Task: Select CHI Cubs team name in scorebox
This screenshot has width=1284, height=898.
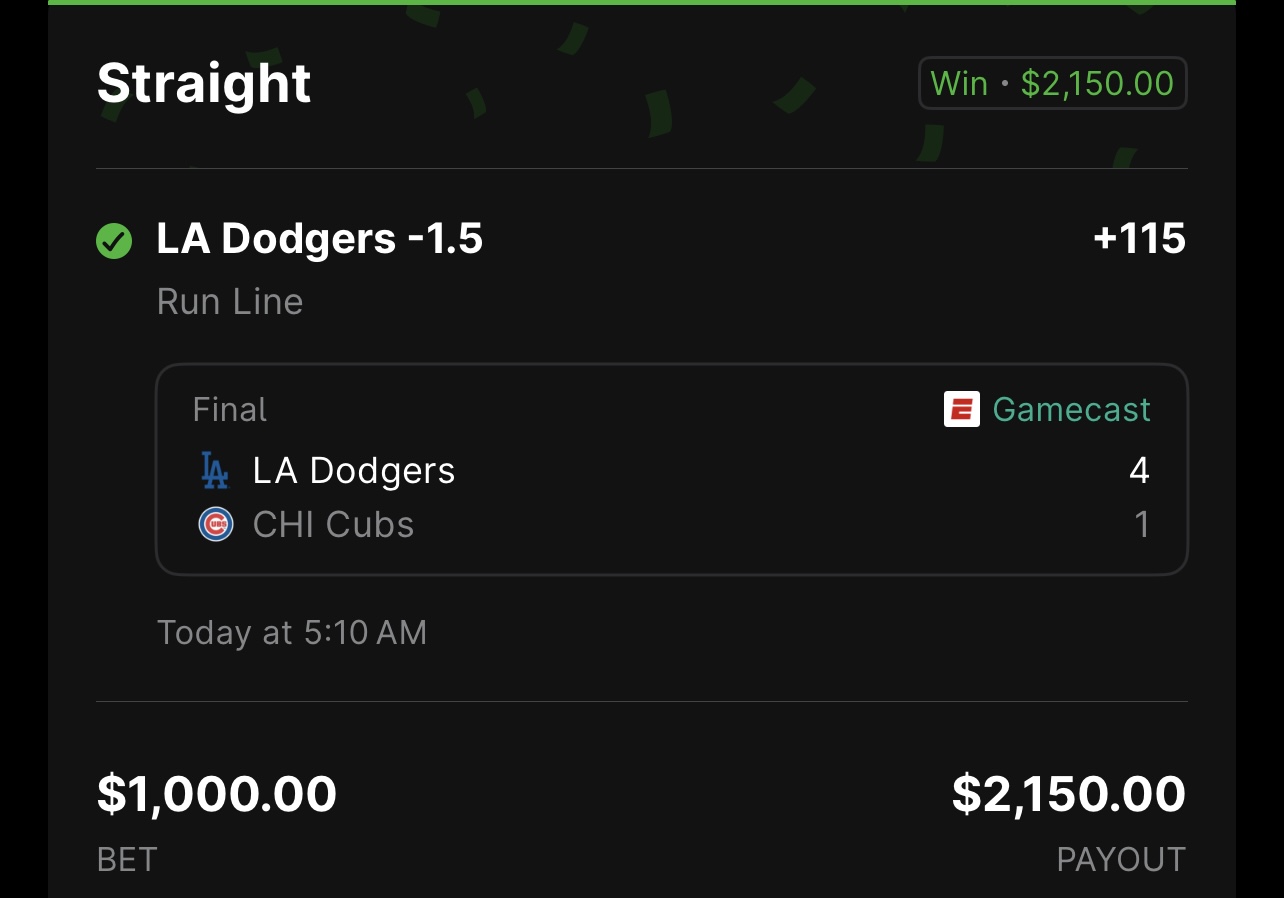Action: coord(333,525)
